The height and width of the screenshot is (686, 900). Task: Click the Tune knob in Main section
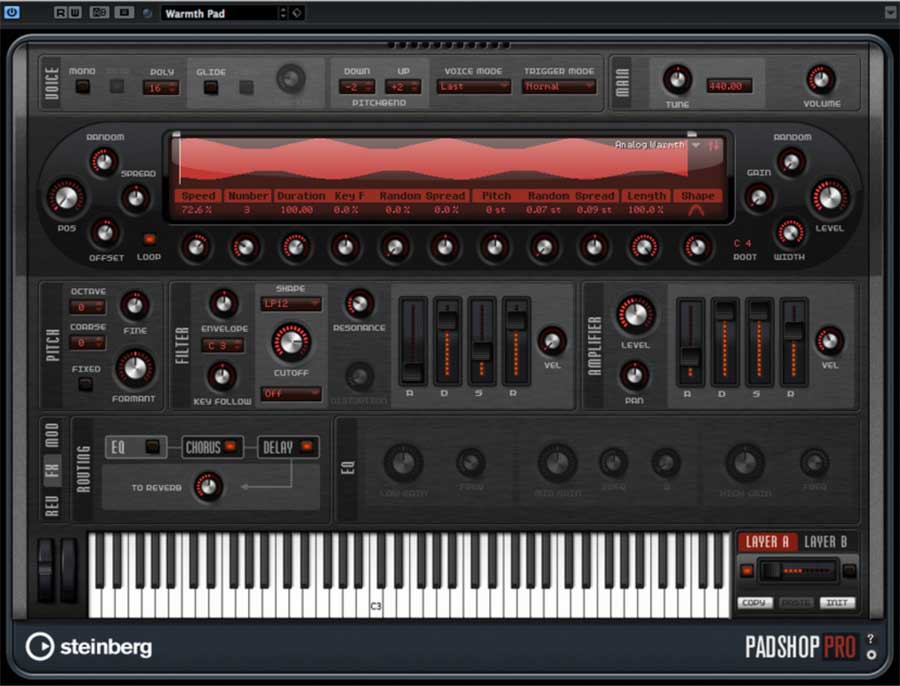677,79
